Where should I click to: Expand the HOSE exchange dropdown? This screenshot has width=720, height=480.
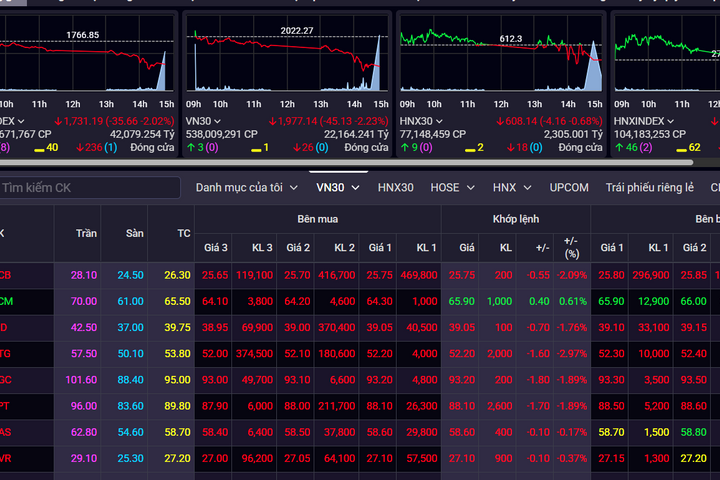coord(453,187)
